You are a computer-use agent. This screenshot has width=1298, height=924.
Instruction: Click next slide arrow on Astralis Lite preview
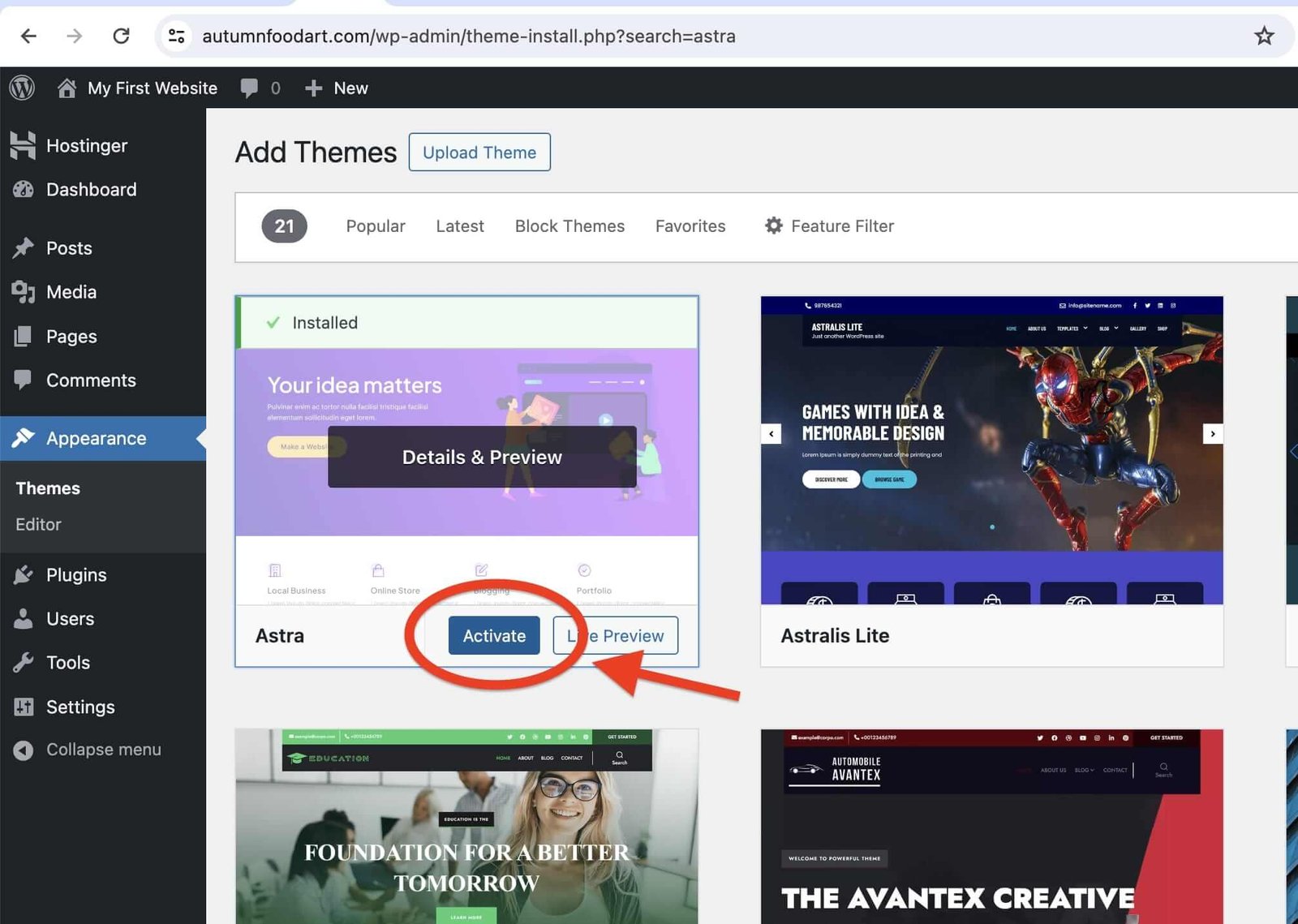coord(1213,433)
